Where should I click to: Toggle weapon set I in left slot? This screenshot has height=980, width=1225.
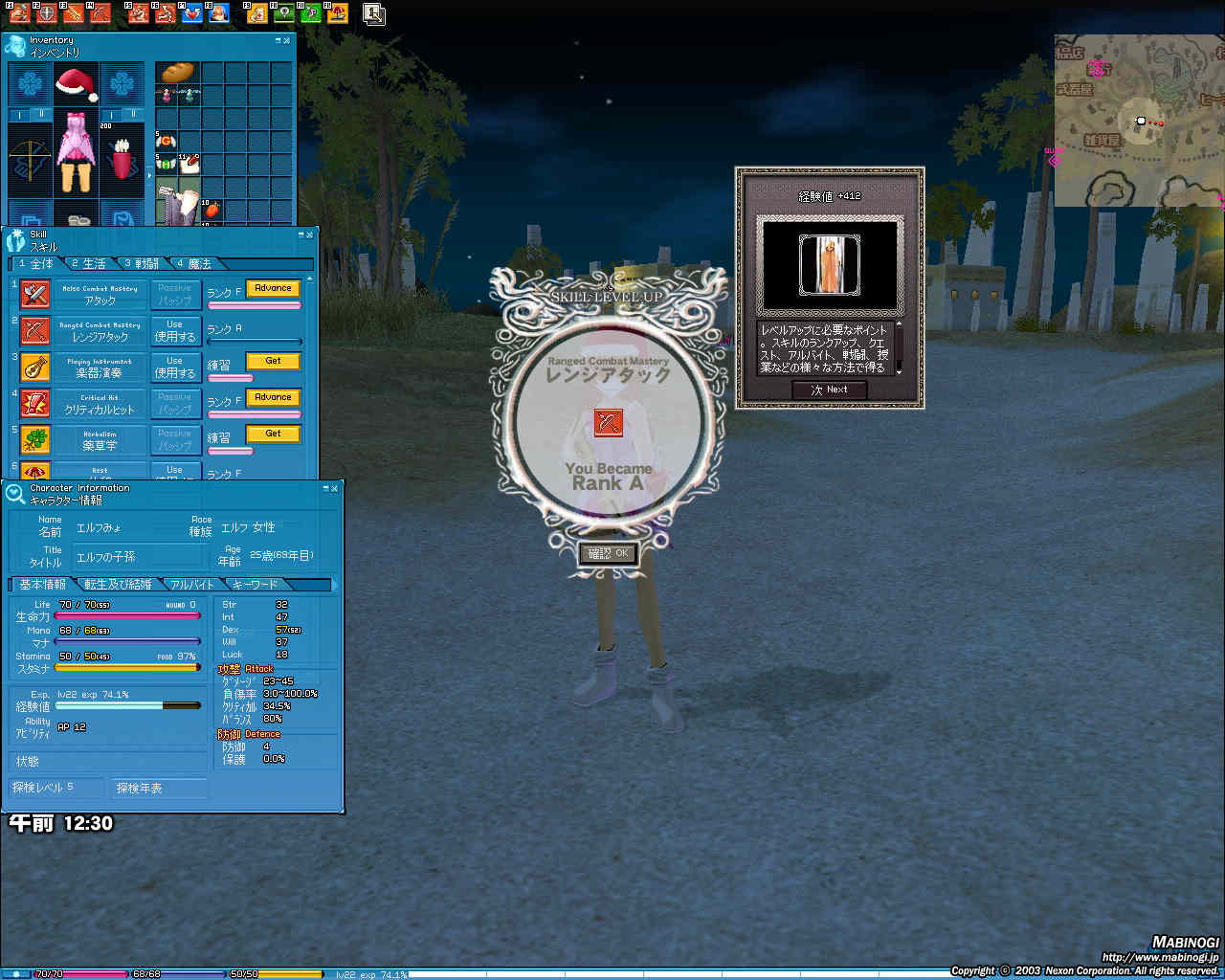pyautogui.click(x=19, y=115)
